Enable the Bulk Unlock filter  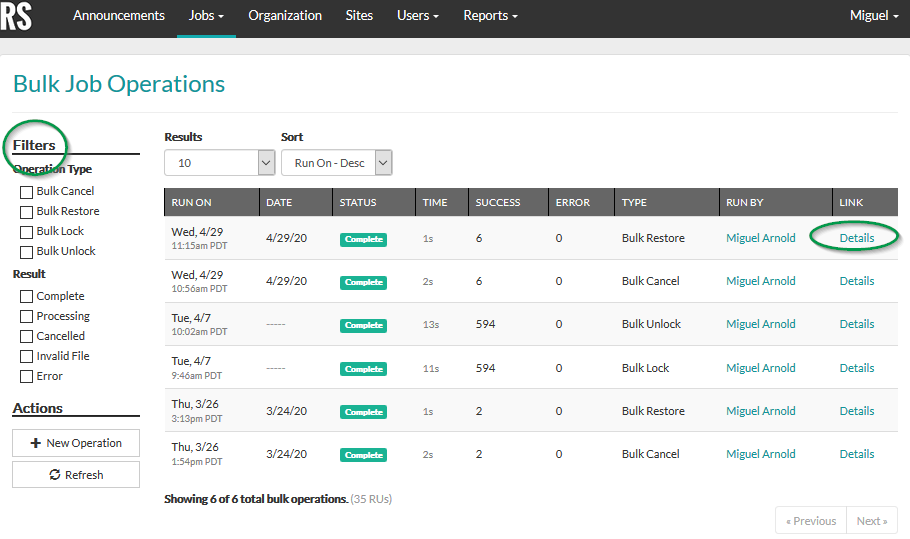(26, 252)
